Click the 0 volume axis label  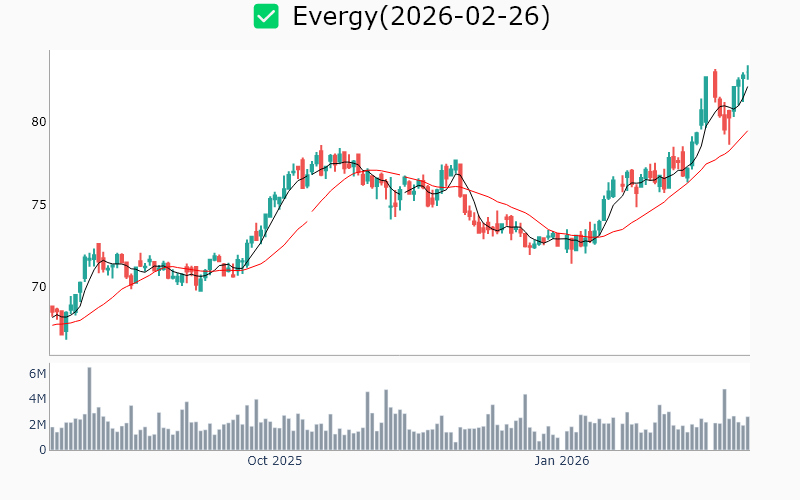(42, 450)
